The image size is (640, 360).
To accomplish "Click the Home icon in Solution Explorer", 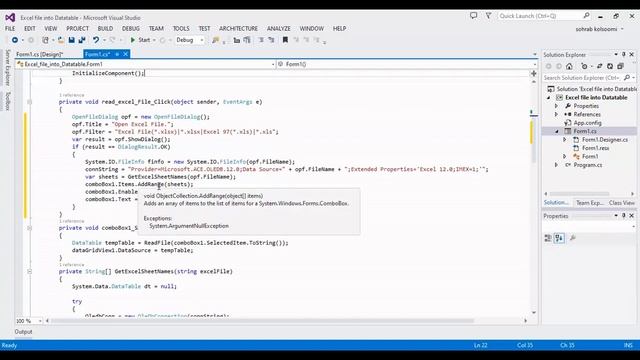I will [x=569, y=66].
